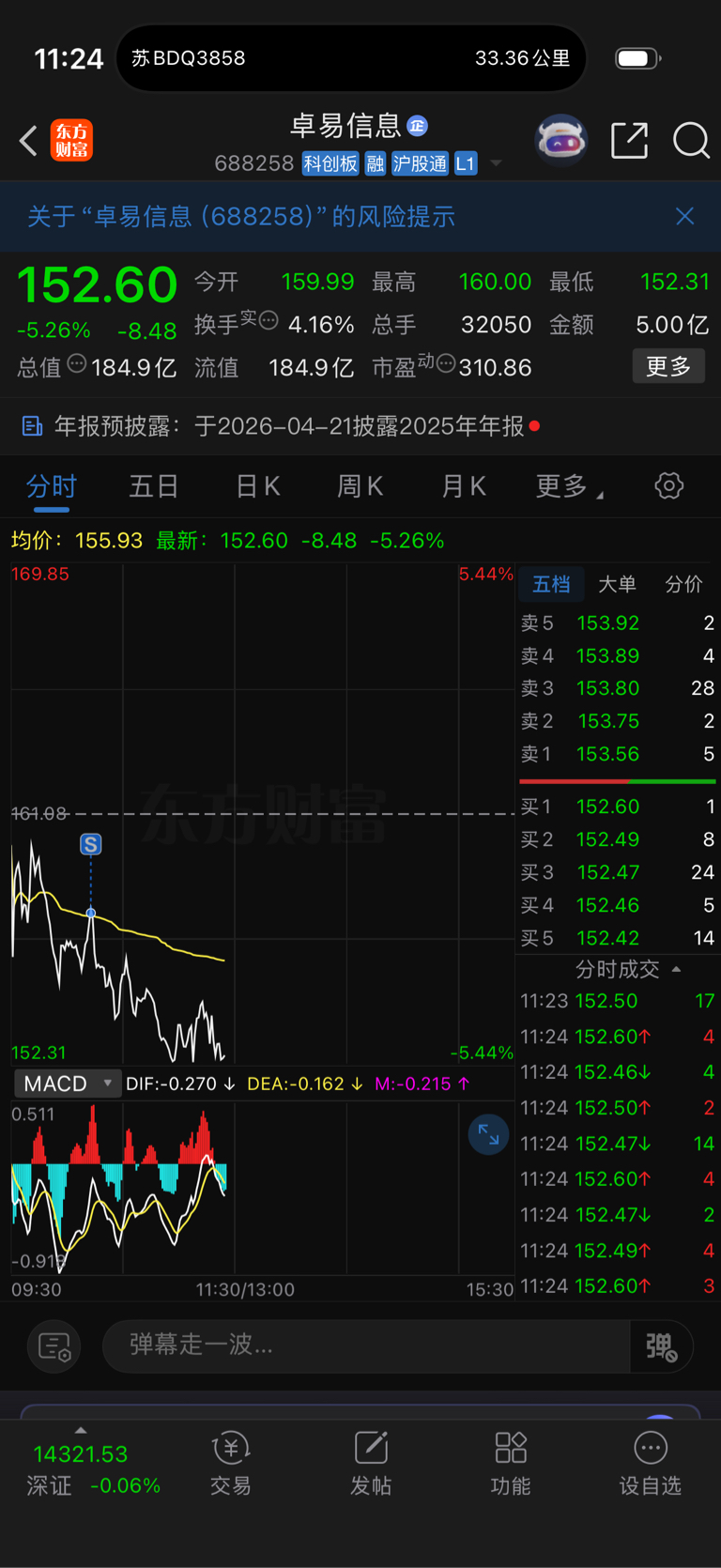The width and height of the screenshot is (721, 1568).
Task: Switch to the 分价 tab
Action: tap(683, 584)
